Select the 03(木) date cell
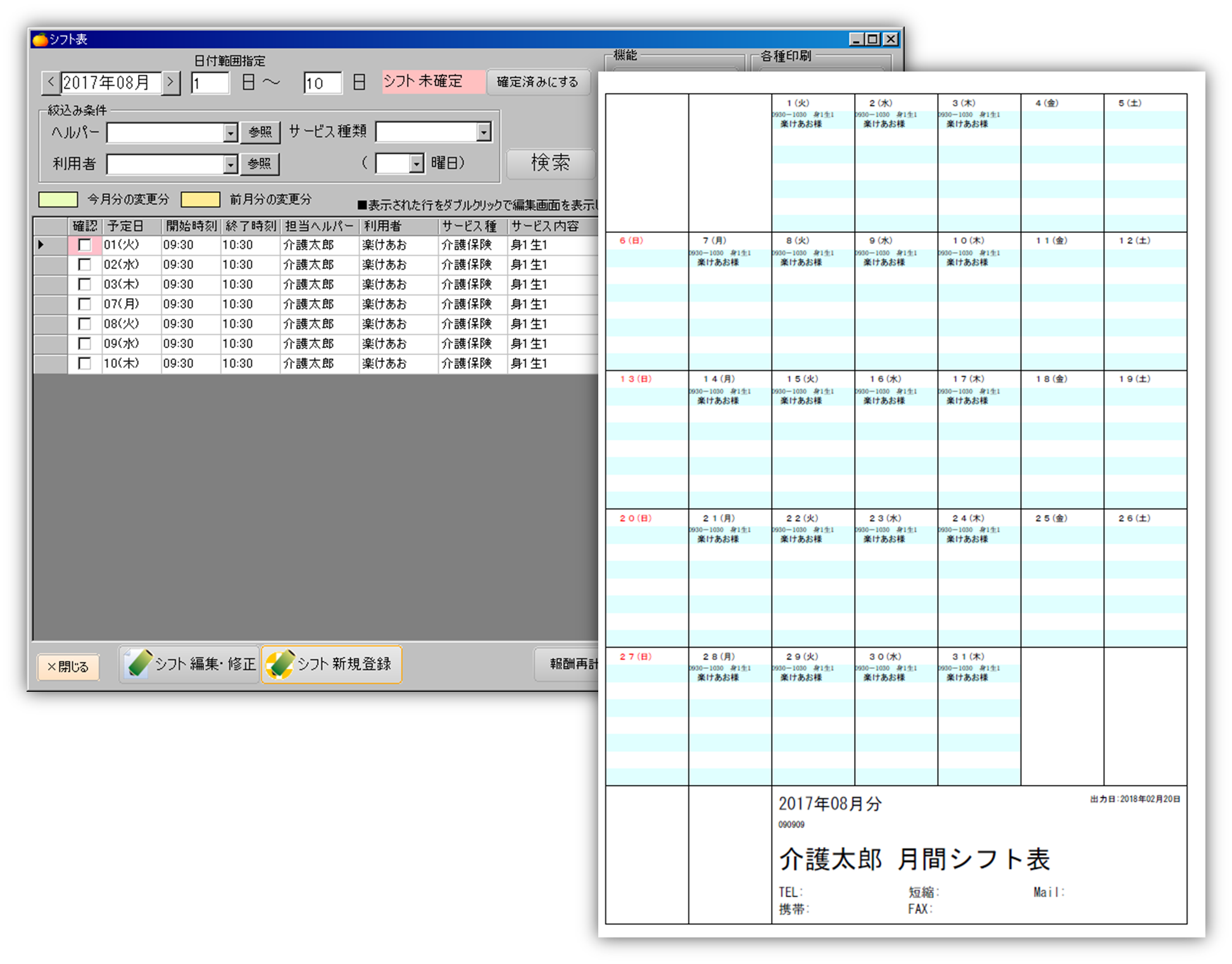The width and height of the screenshot is (1232, 964). point(132,284)
